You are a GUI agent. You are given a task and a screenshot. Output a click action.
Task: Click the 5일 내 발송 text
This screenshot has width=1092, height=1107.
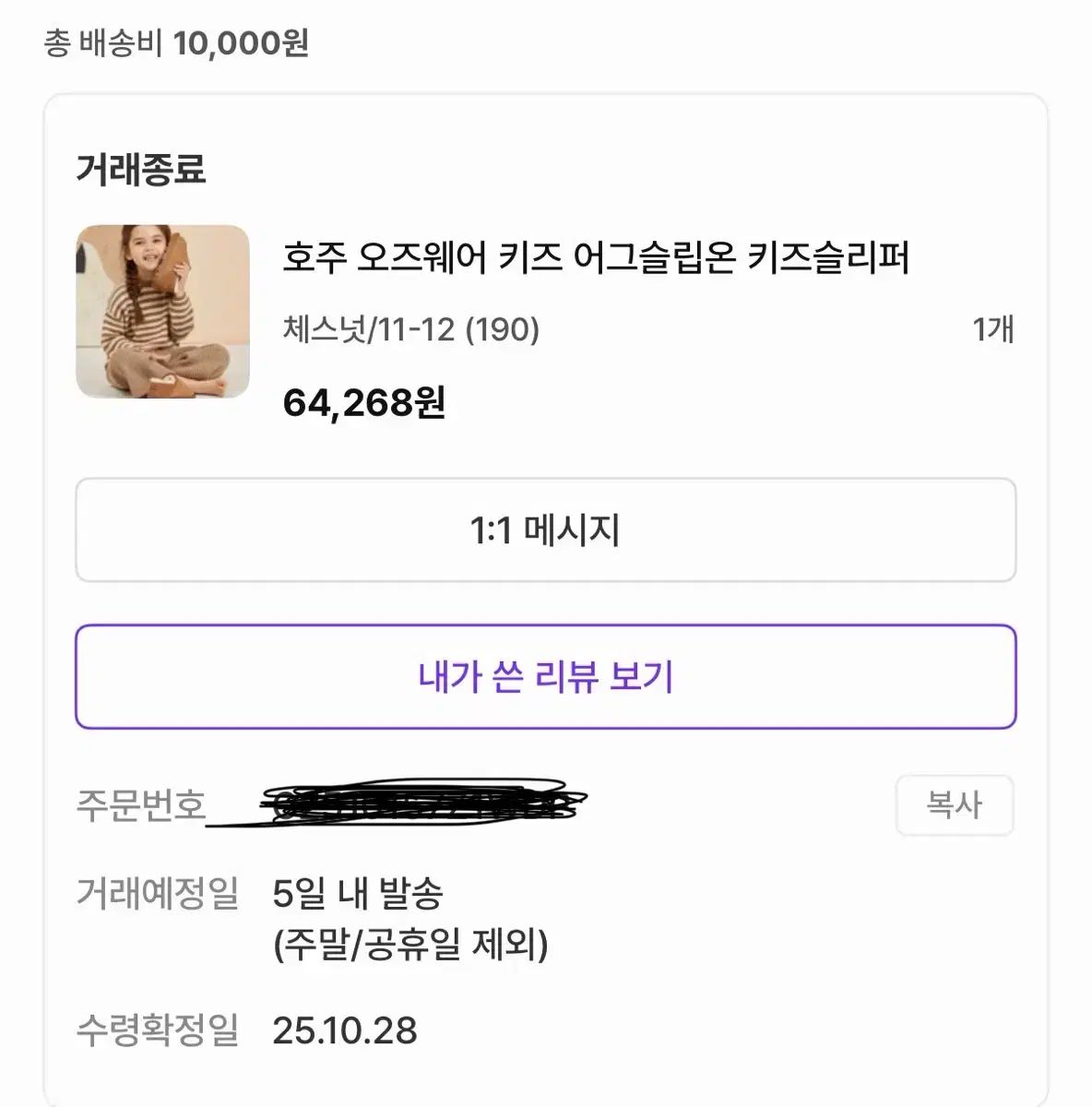pyautogui.click(x=358, y=893)
